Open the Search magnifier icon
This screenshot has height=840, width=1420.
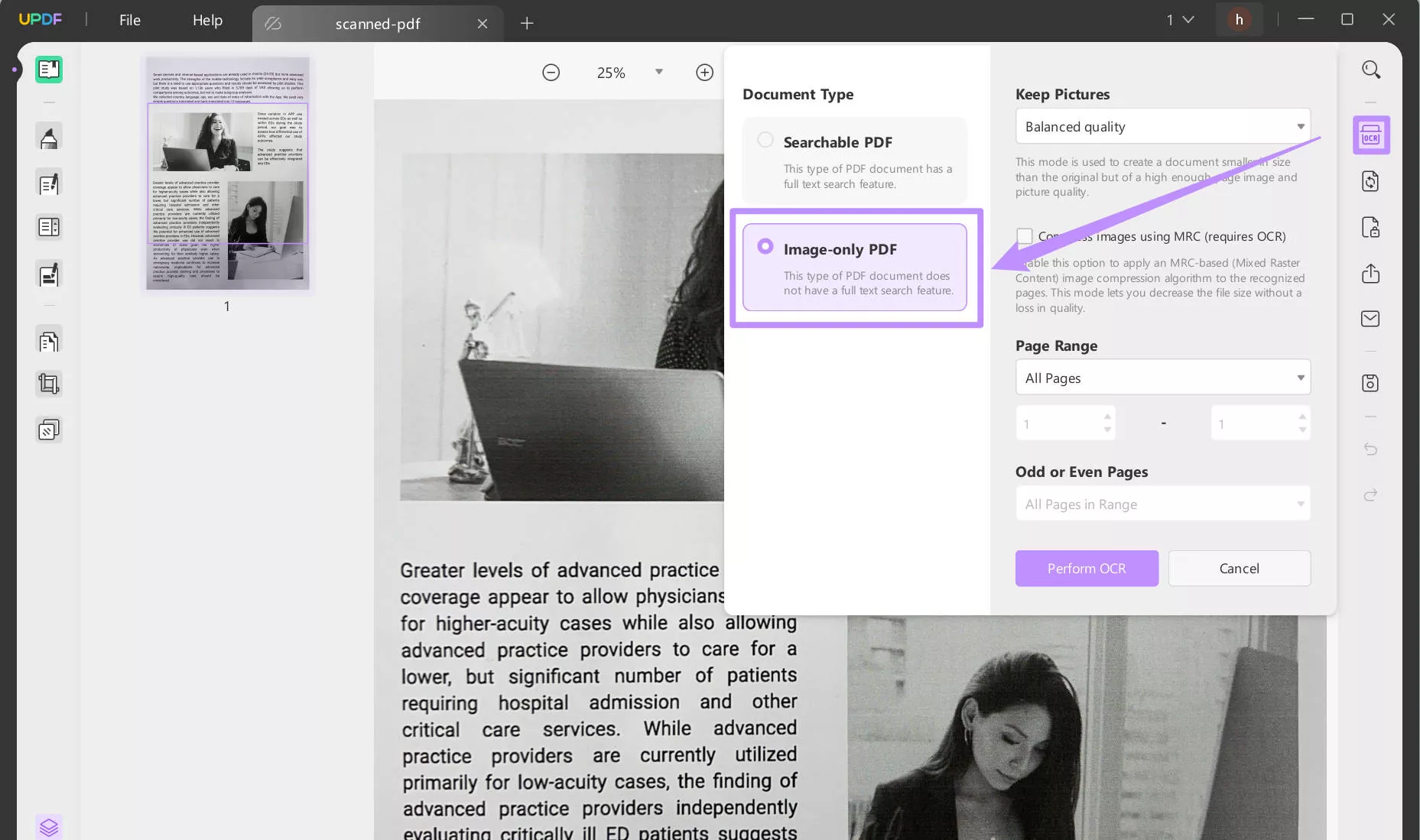pyautogui.click(x=1371, y=70)
